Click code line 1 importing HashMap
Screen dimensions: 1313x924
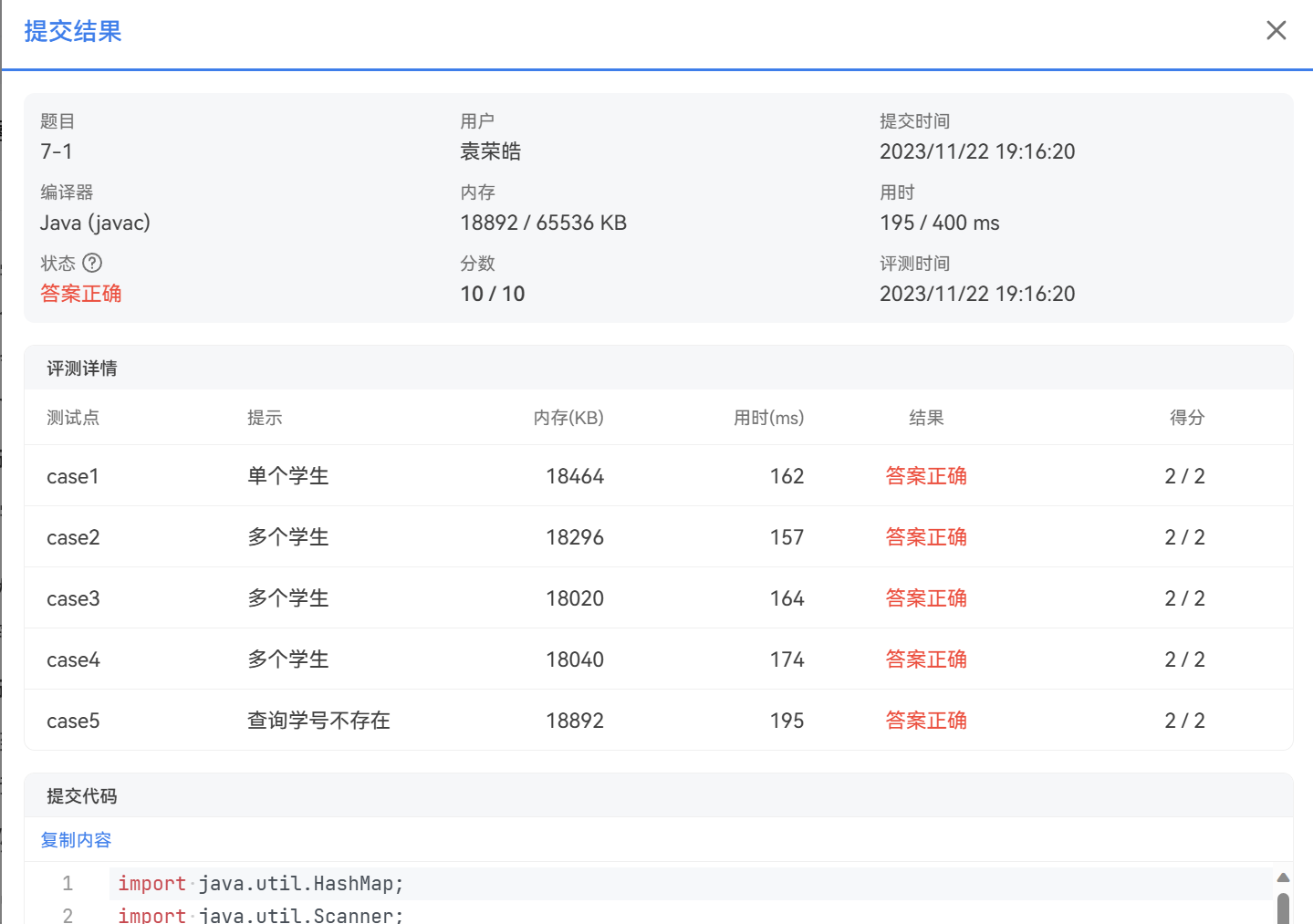(260, 883)
